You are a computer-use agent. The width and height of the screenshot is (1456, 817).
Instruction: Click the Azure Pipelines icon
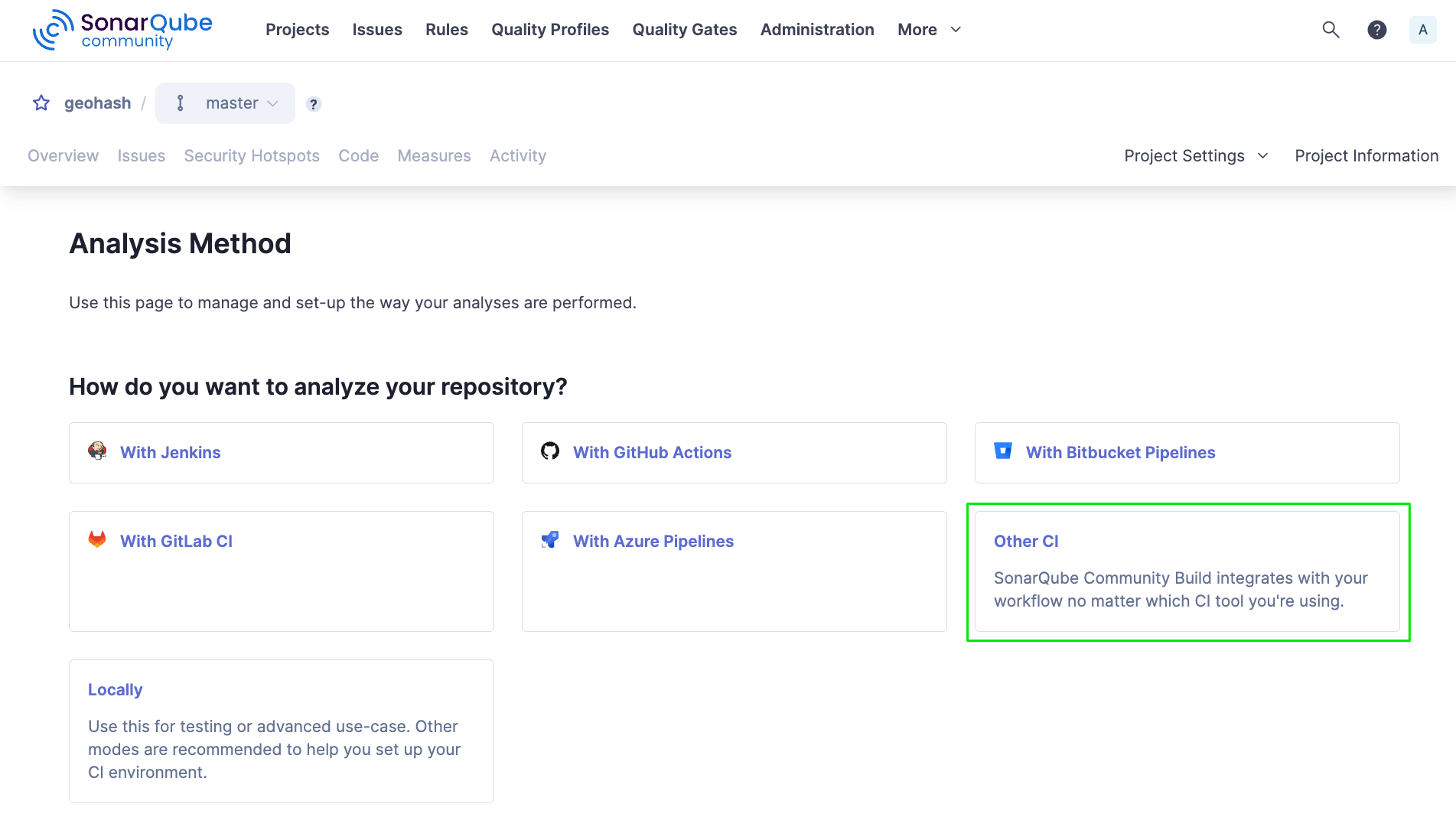(x=550, y=539)
